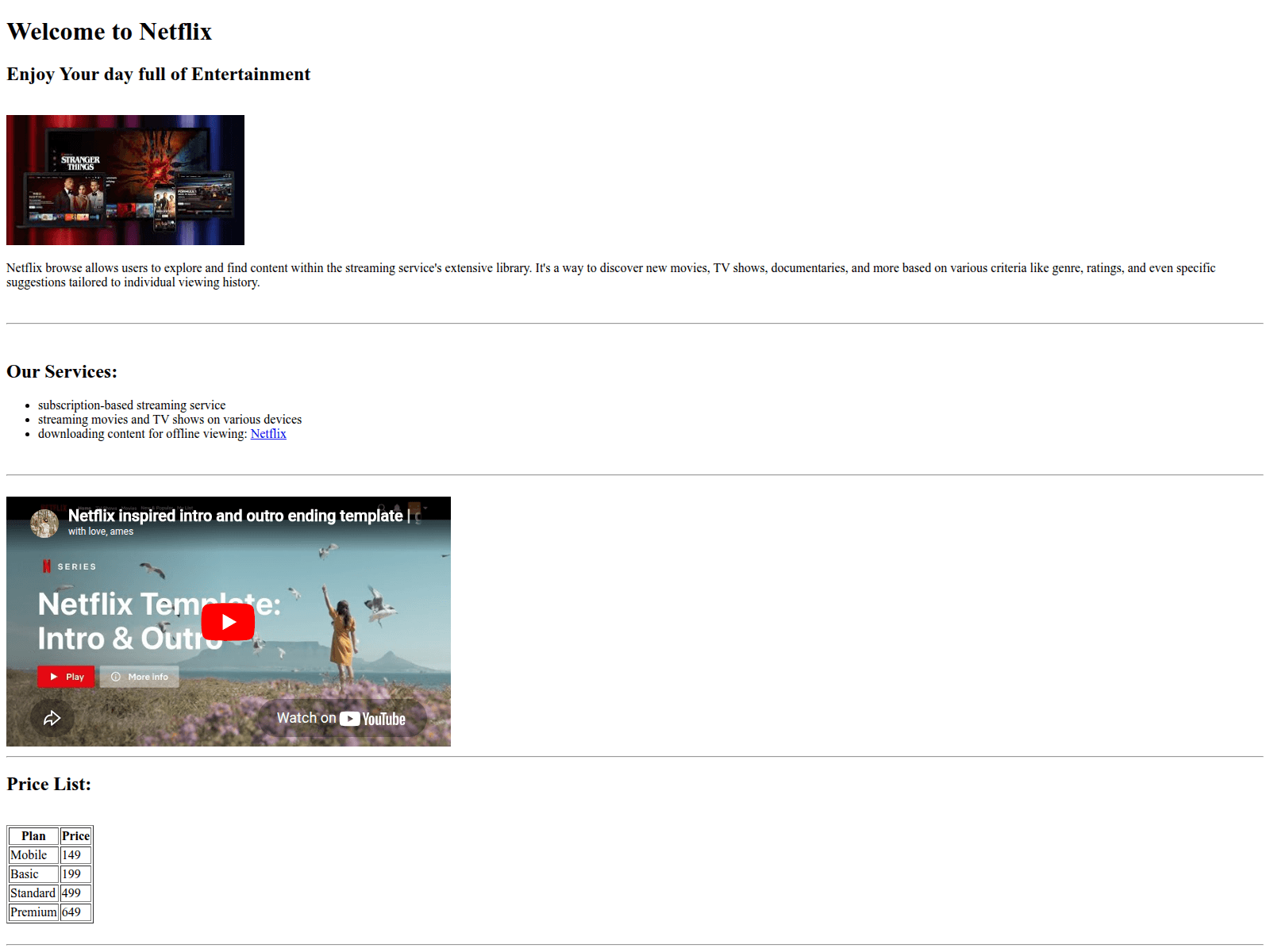Click the Plan column header
Image resolution: width=1270 pixels, height=952 pixels.
click(x=33, y=836)
